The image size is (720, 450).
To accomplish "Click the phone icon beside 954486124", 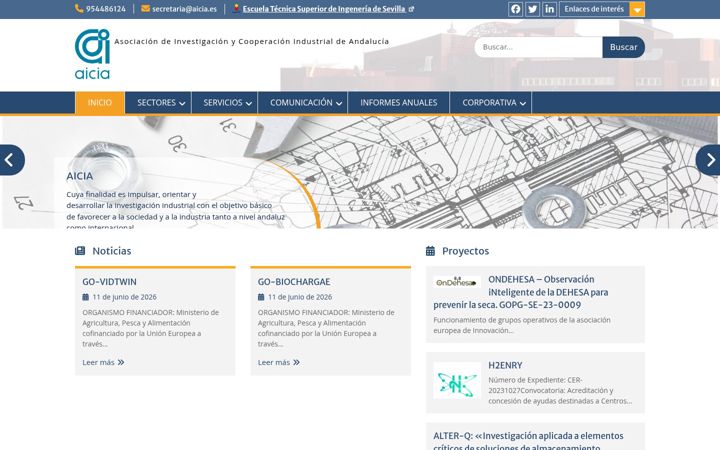I will (79, 9).
